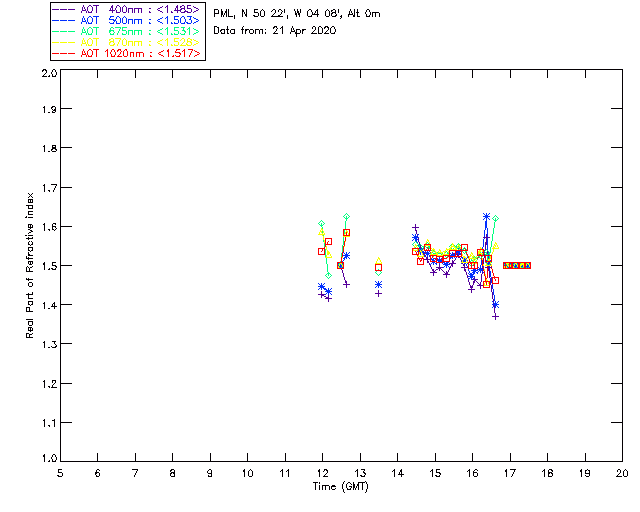Click the 1.3 y-axis tick label
This screenshot has height=512, width=640.
[x=49, y=344]
